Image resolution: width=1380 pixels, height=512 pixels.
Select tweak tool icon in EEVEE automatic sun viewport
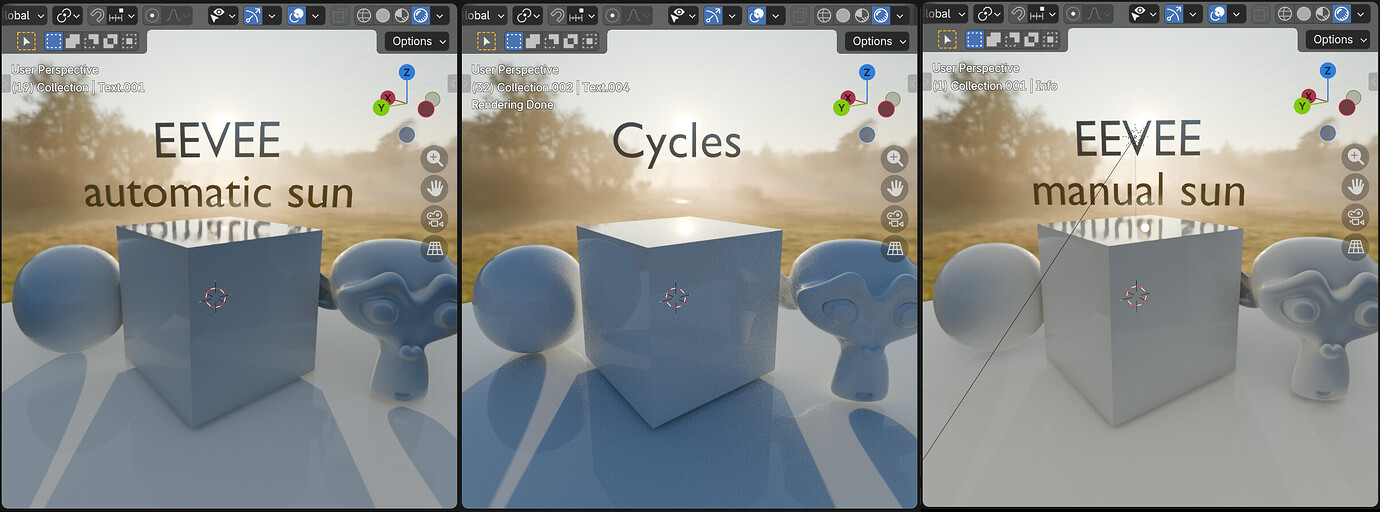point(26,41)
